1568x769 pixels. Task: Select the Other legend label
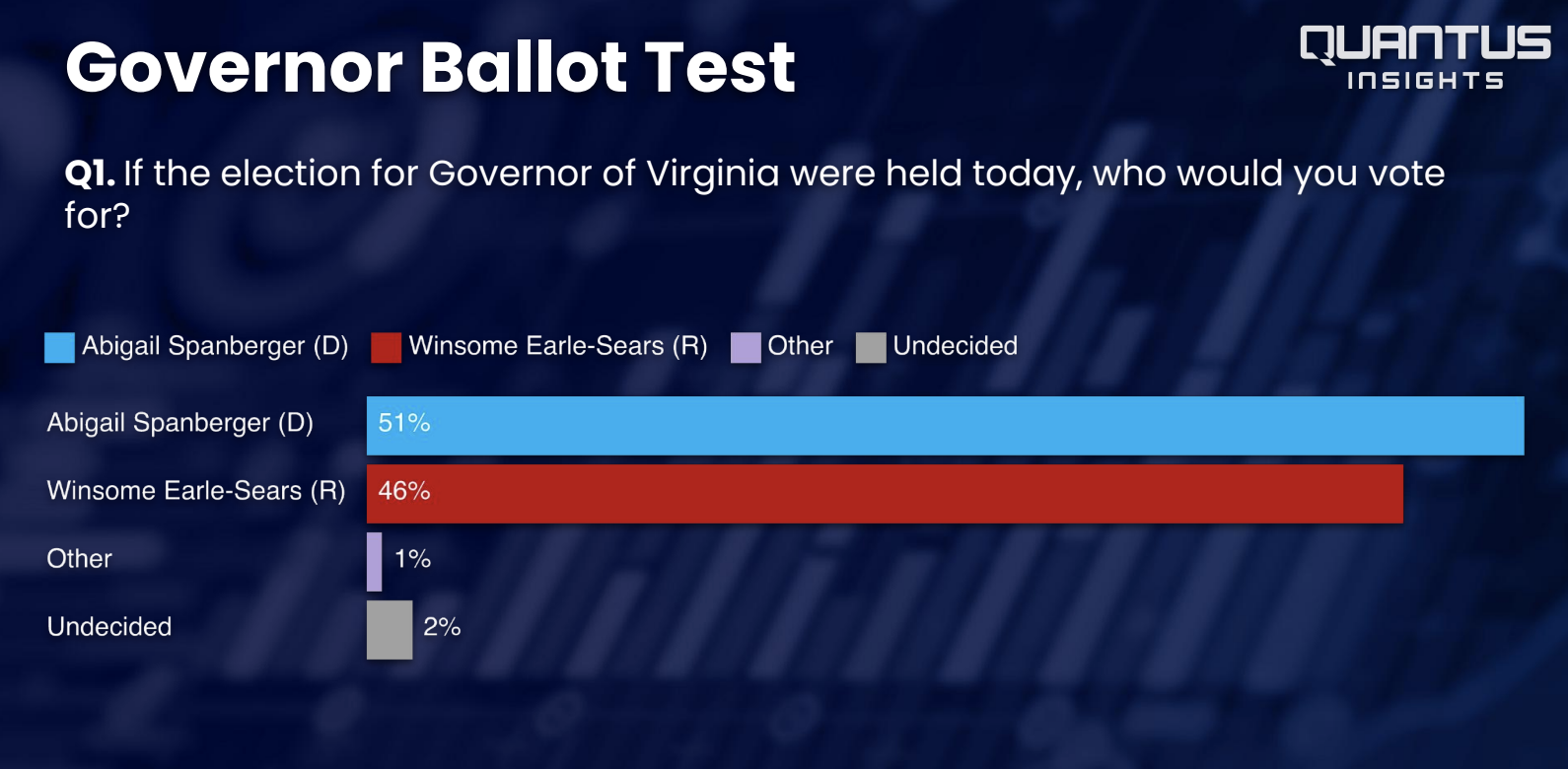(x=800, y=346)
